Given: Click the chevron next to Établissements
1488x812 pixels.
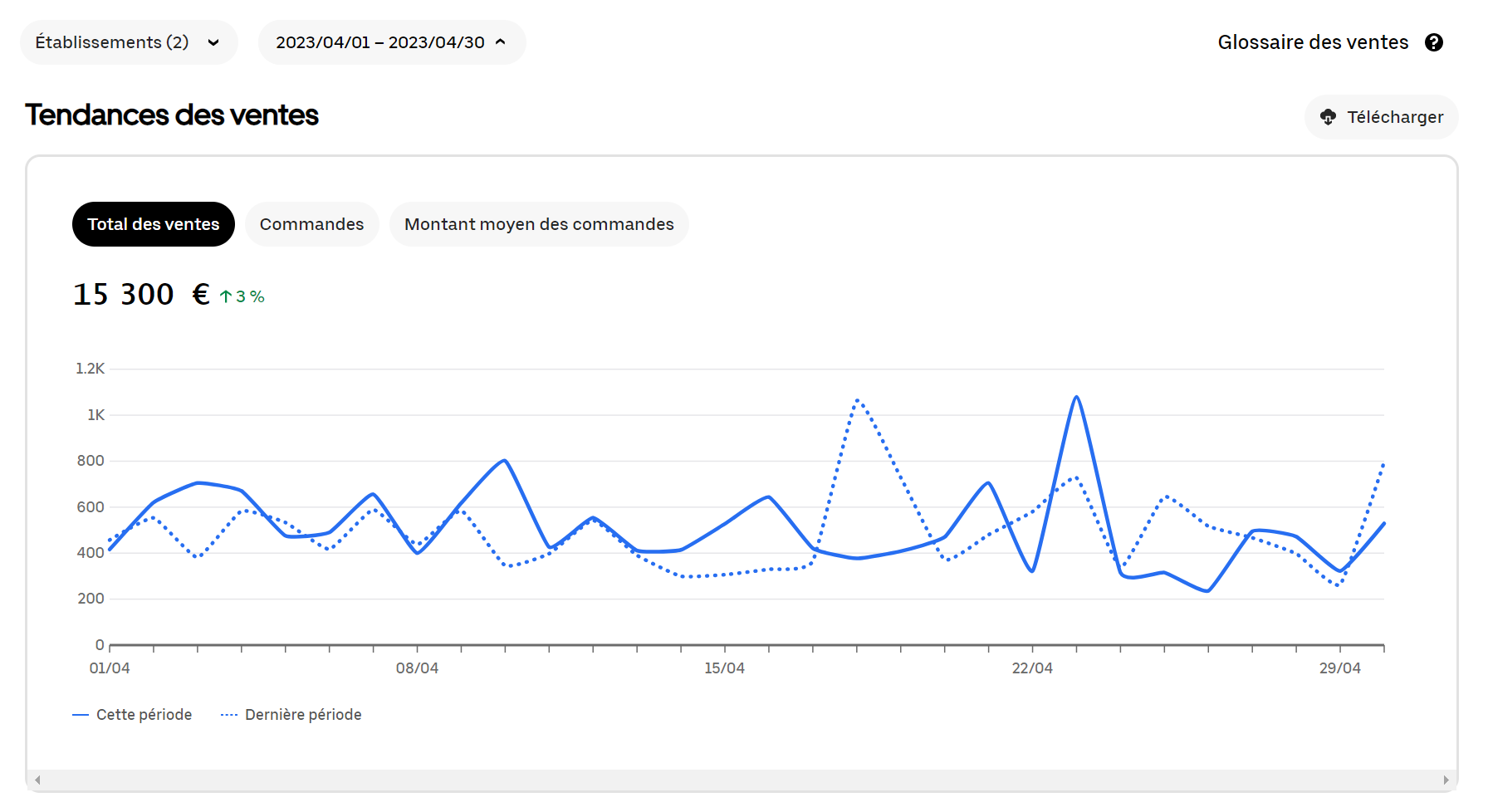Looking at the screenshot, I should pyautogui.click(x=213, y=42).
